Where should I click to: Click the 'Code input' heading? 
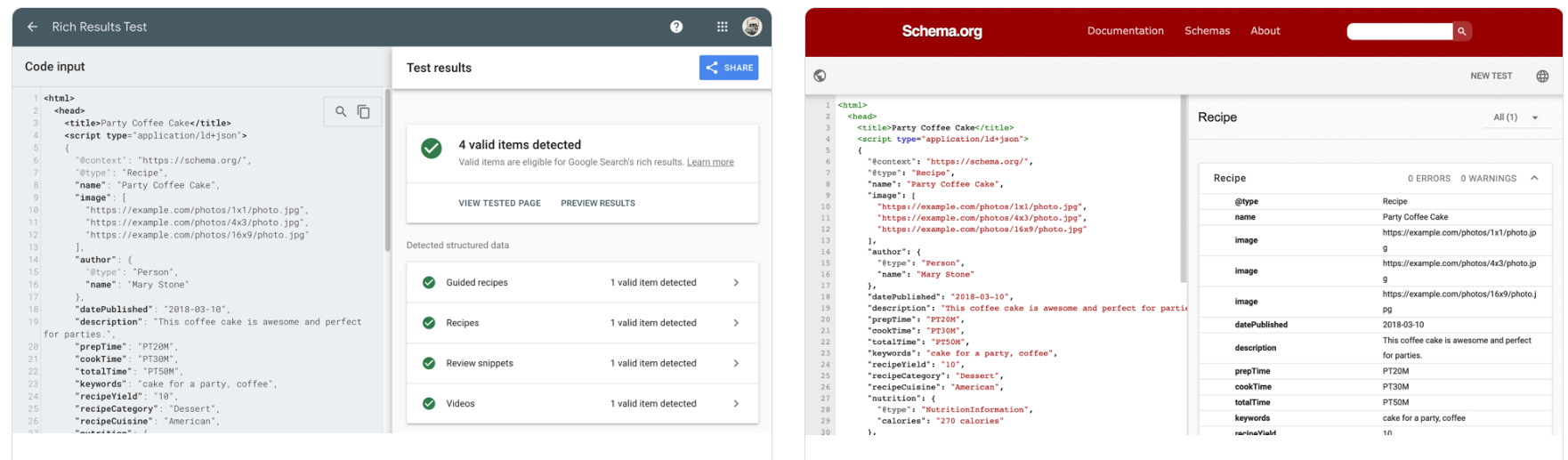pos(55,67)
